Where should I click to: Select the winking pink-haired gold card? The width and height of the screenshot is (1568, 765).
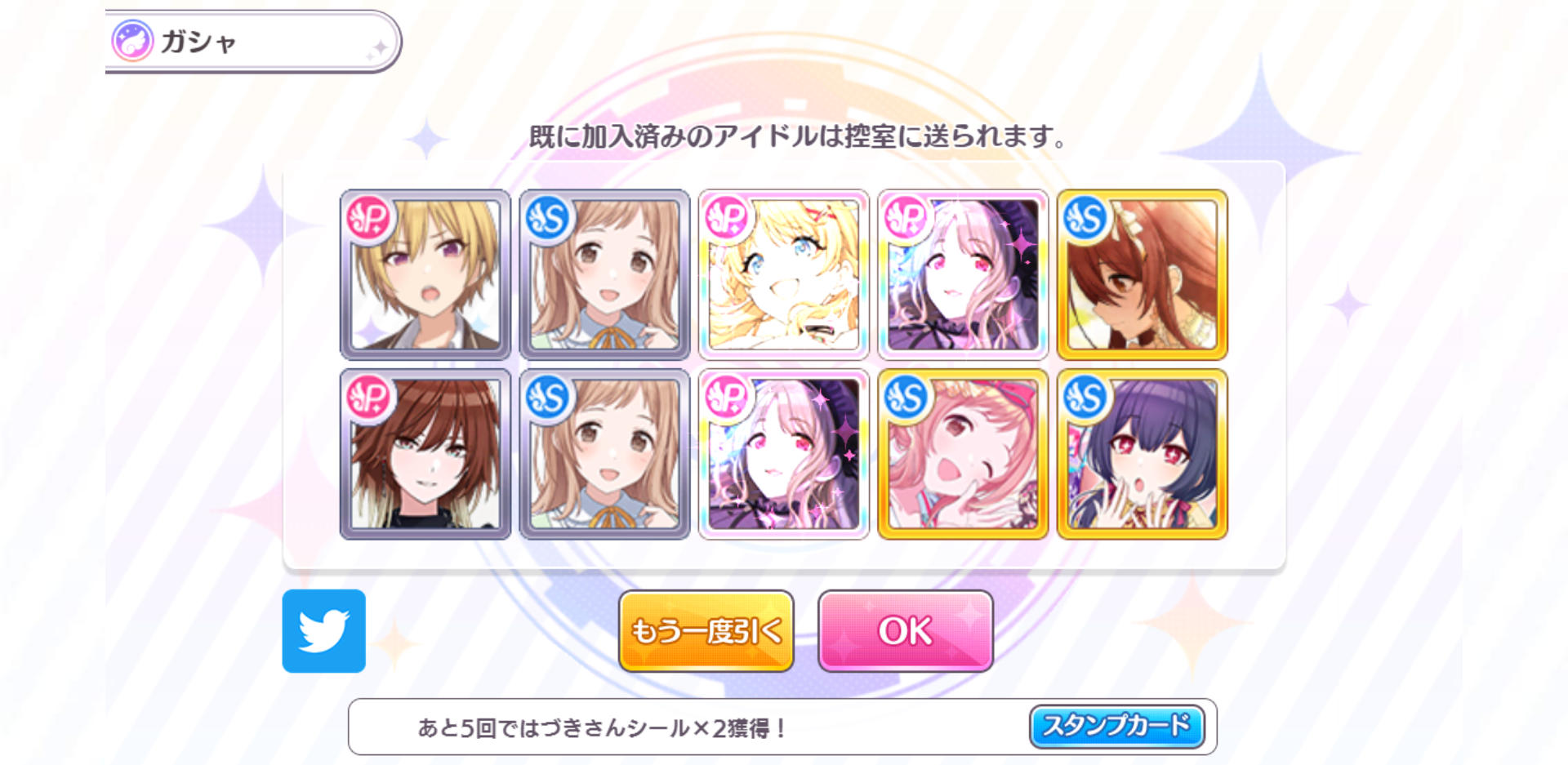coord(963,454)
